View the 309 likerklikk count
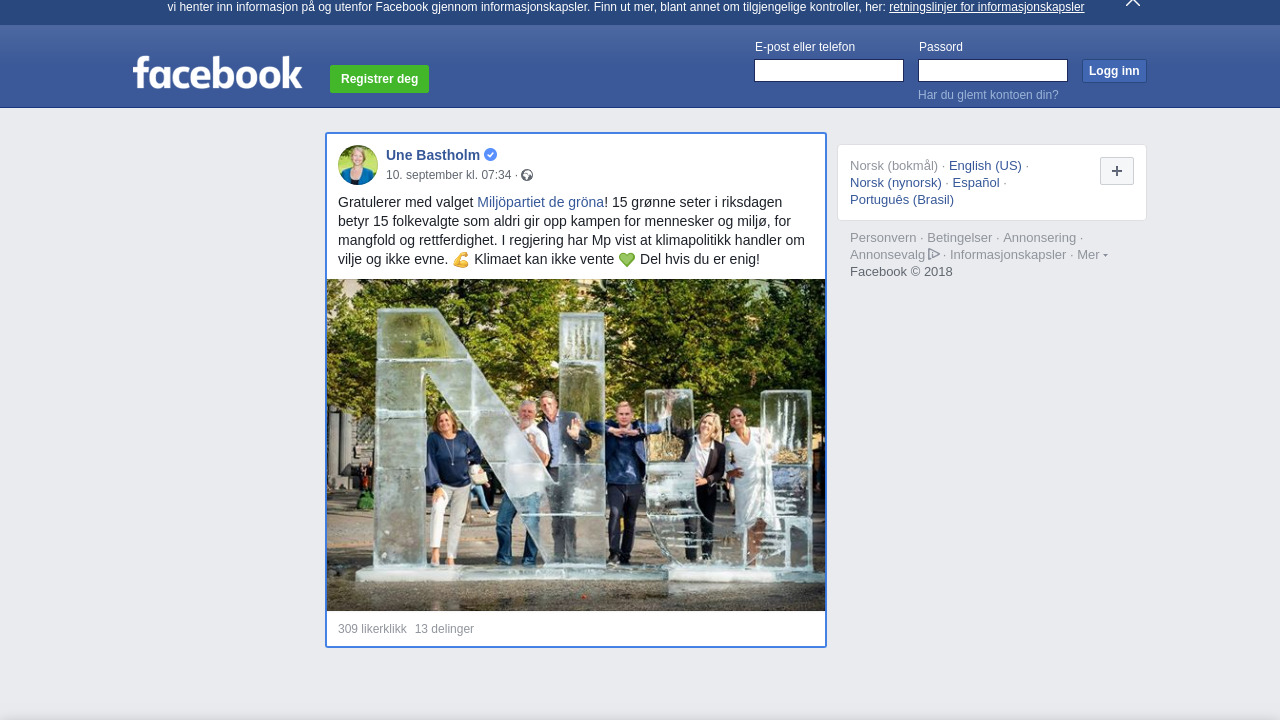Image resolution: width=1280 pixels, height=720 pixels. click(372, 629)
